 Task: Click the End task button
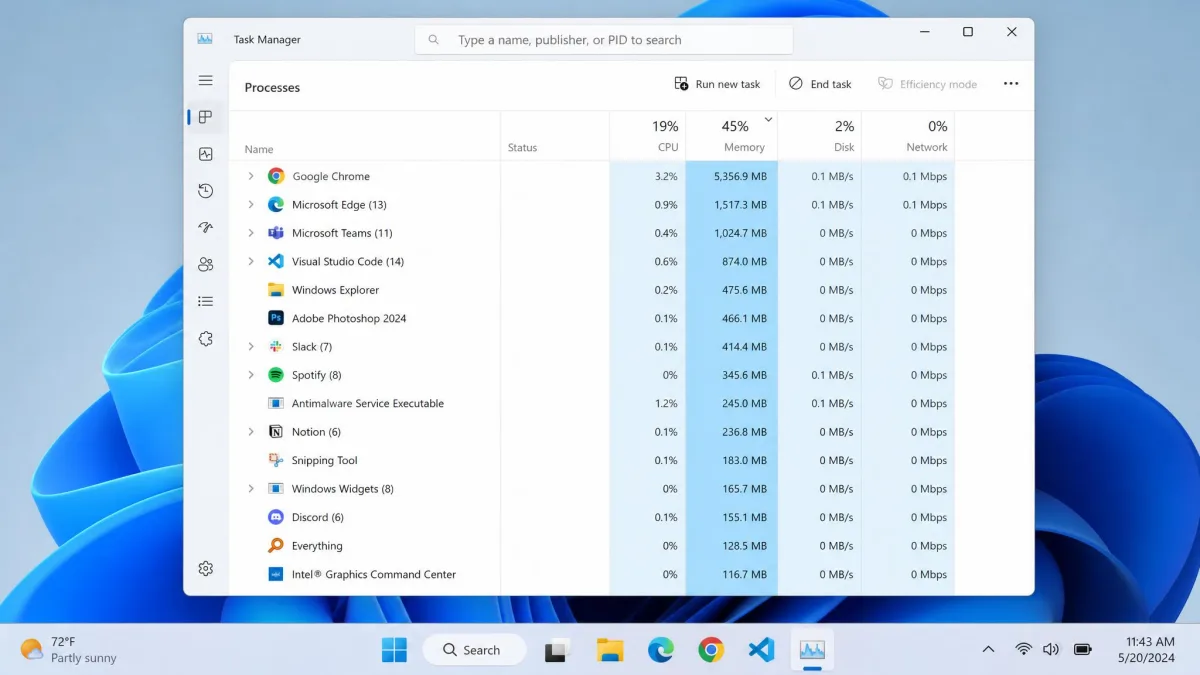(x=820, y=84)
